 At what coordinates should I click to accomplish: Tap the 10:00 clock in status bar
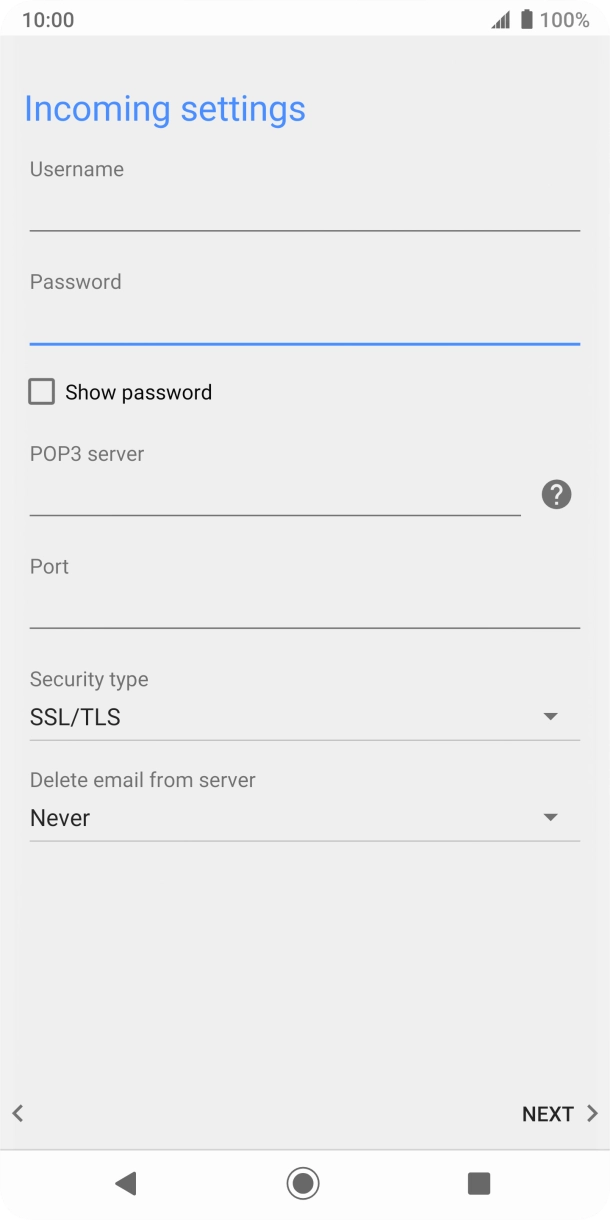click(45, 18)
